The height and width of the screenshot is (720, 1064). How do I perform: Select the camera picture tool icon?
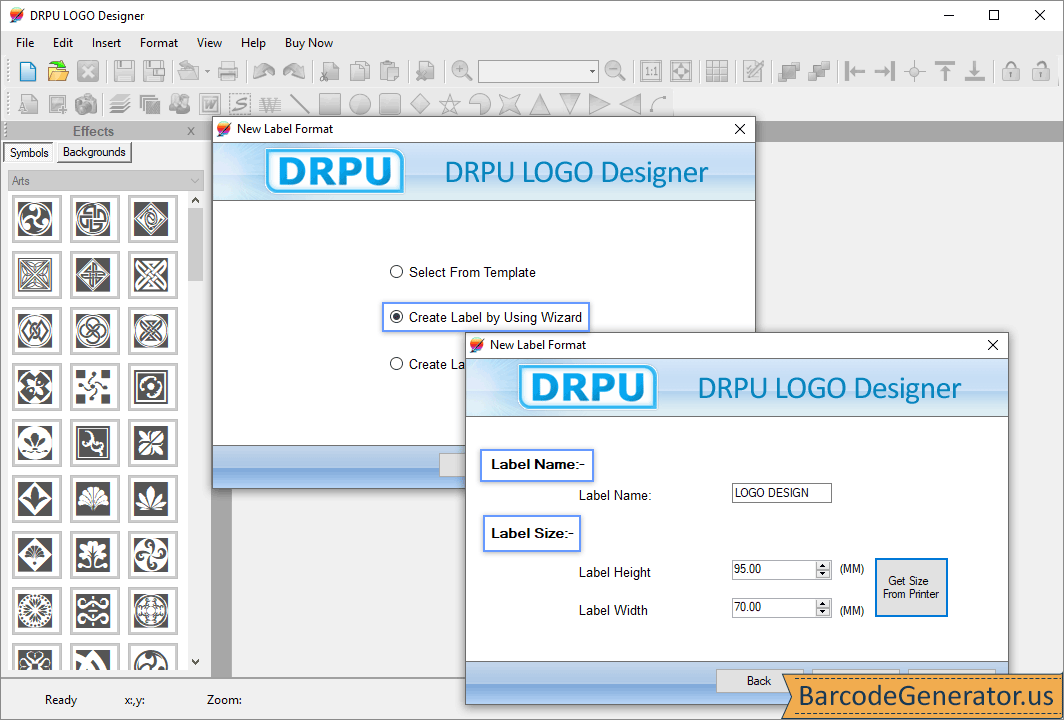[86, 104]
